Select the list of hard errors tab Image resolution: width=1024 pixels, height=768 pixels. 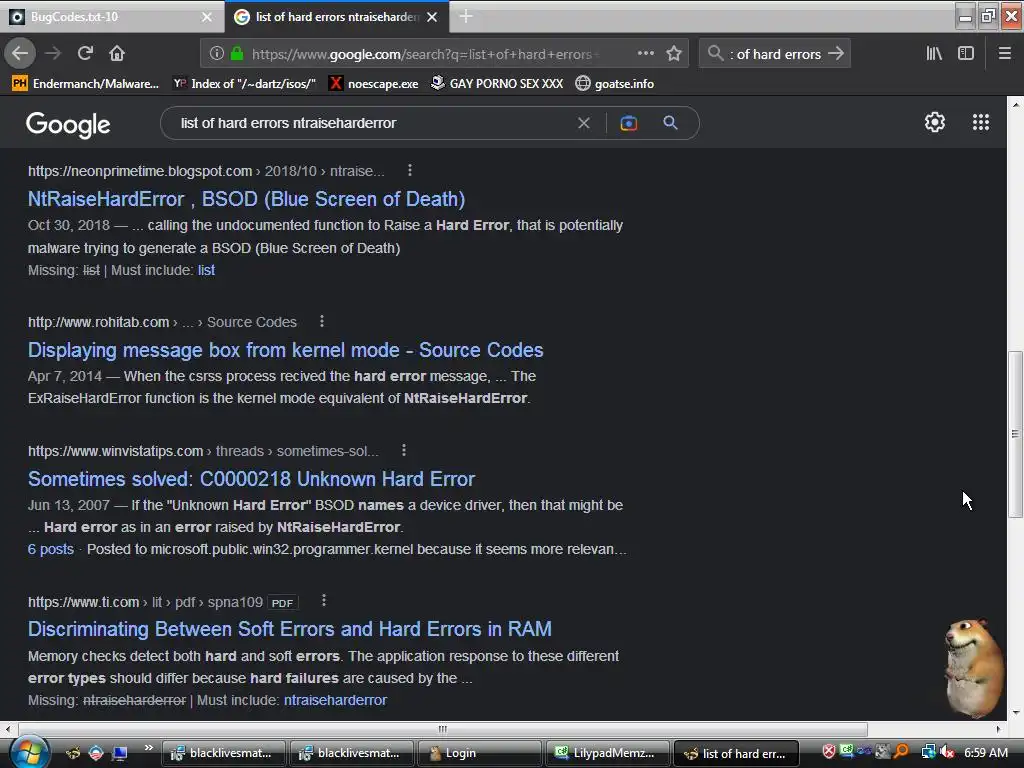coord(336,16)
